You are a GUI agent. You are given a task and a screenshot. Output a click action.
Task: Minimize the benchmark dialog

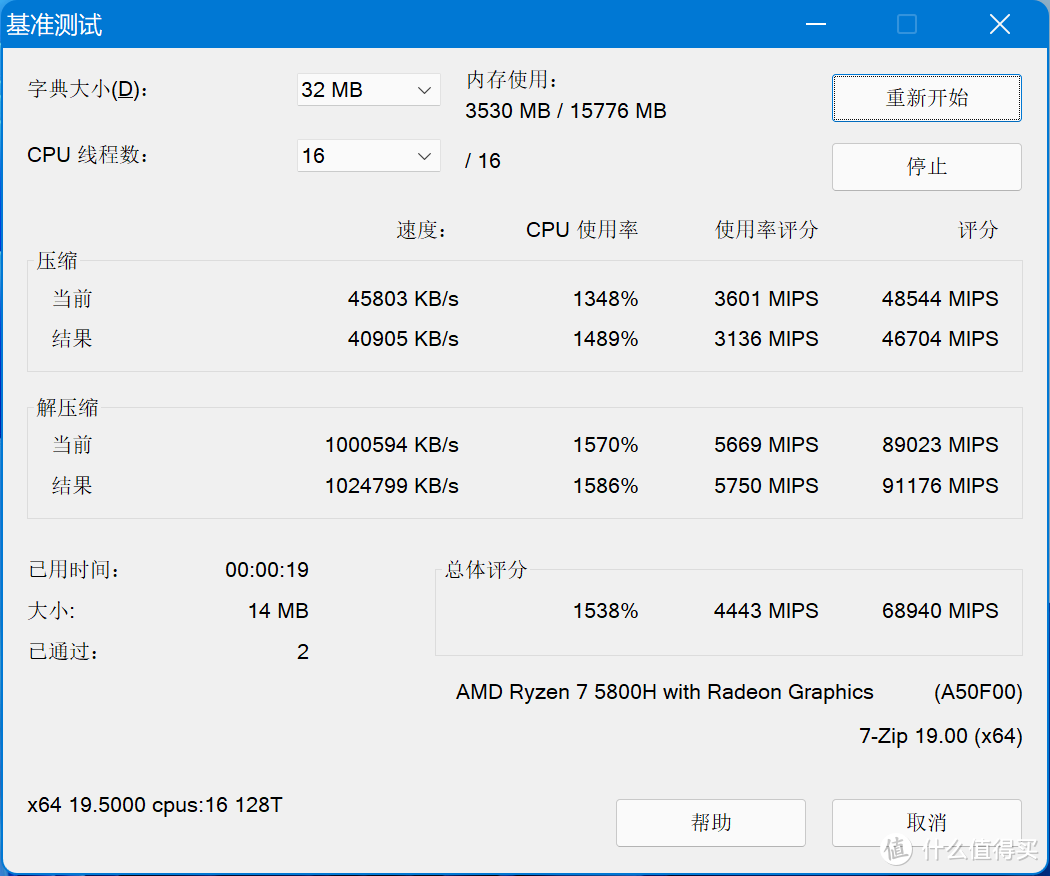pos(815,24)
